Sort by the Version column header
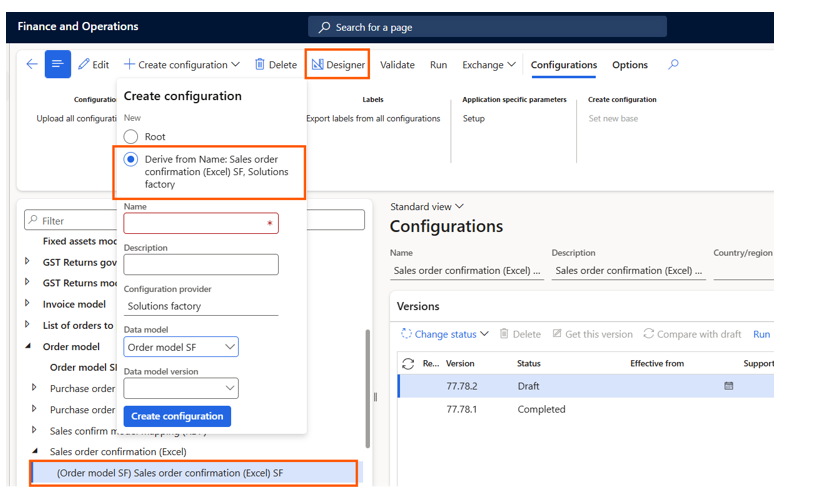 (x=460, y=363)
